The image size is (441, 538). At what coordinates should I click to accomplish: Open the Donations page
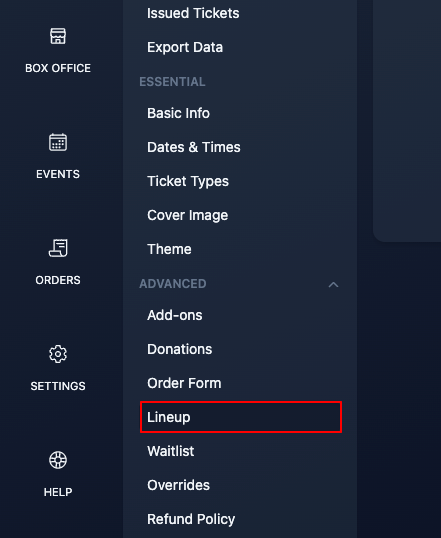(179, 349)
